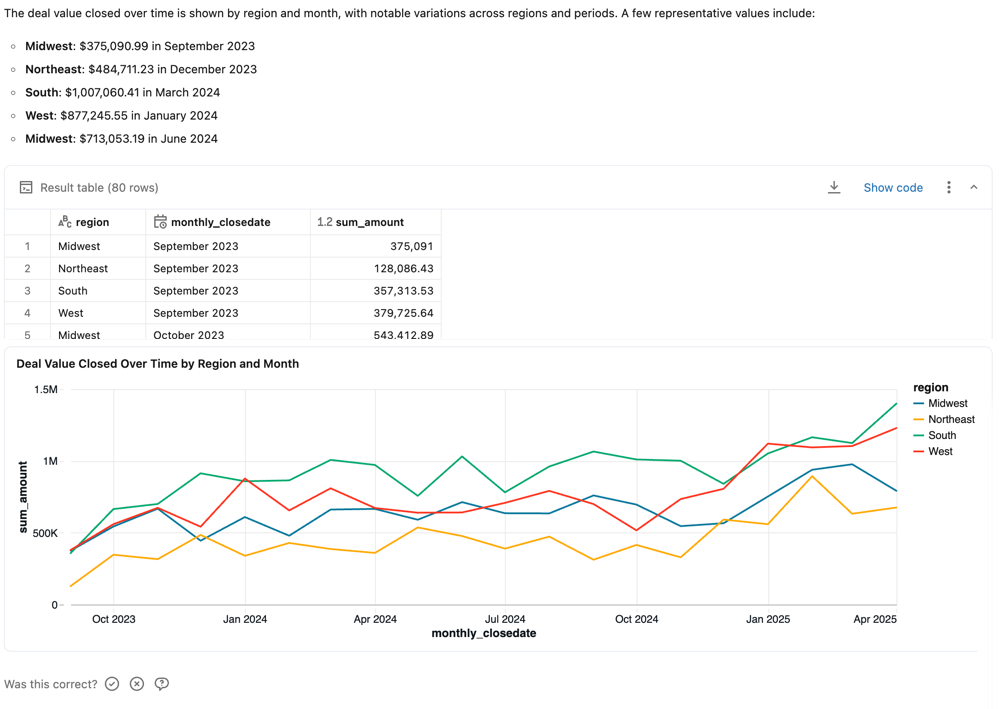
Task: Open the three-dot overflow menu
Action: point(948,187)
